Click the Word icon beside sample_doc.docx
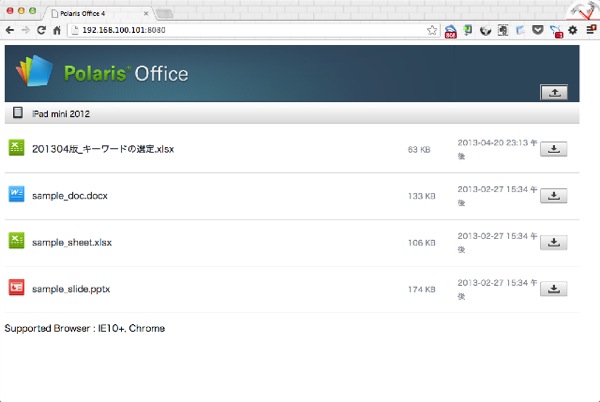 pyautogui.click(x=16, y=194)
